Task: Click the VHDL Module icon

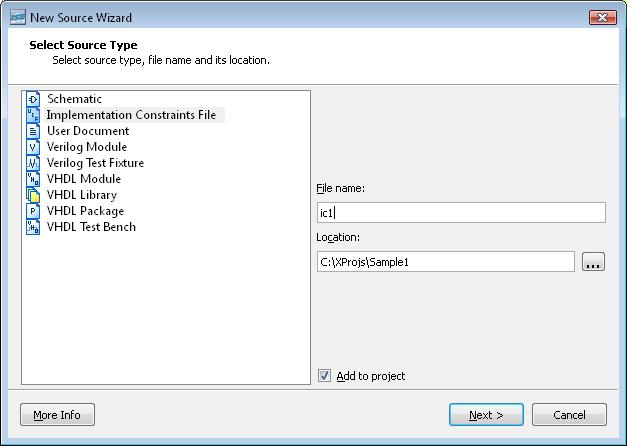Action: (x=33, y=179)
